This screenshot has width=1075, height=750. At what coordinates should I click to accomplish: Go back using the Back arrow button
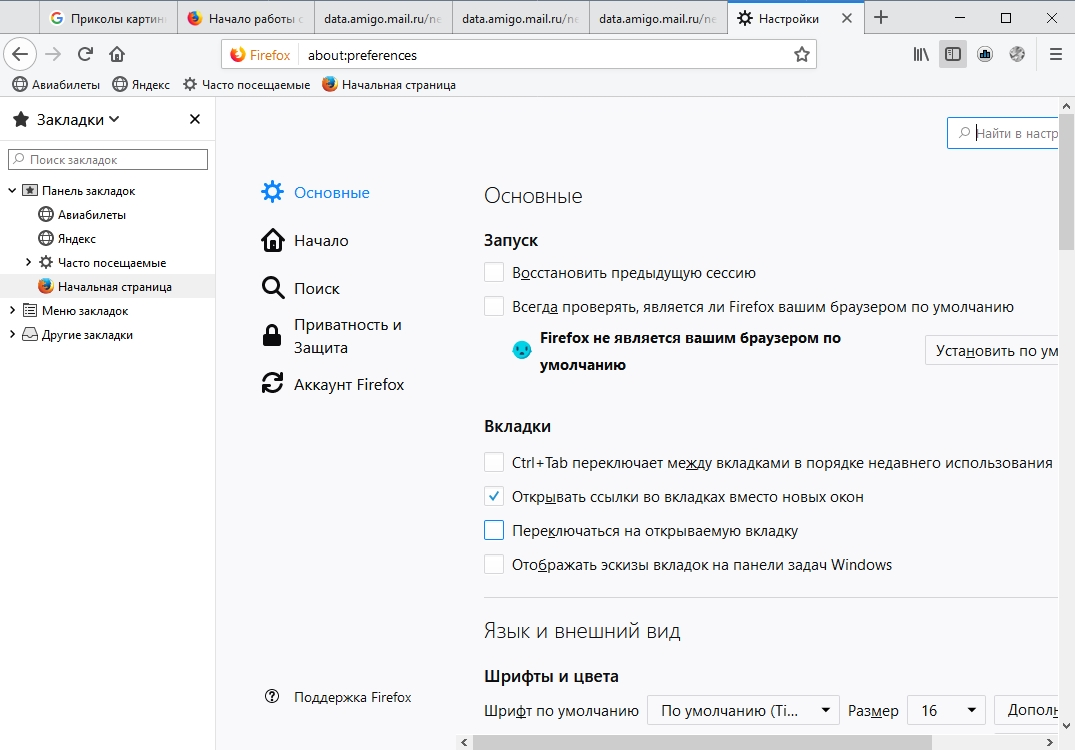20,54
